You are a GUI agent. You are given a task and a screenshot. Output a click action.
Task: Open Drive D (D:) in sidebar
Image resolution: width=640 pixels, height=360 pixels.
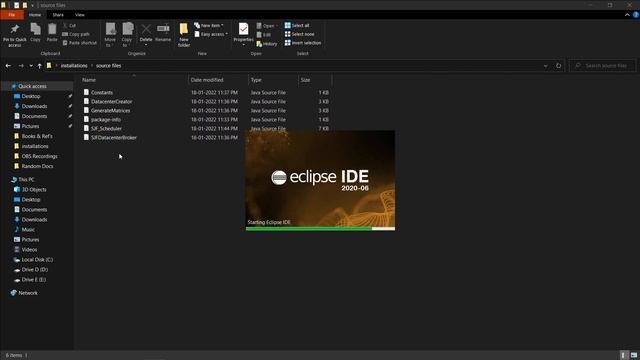pos(35,270)
